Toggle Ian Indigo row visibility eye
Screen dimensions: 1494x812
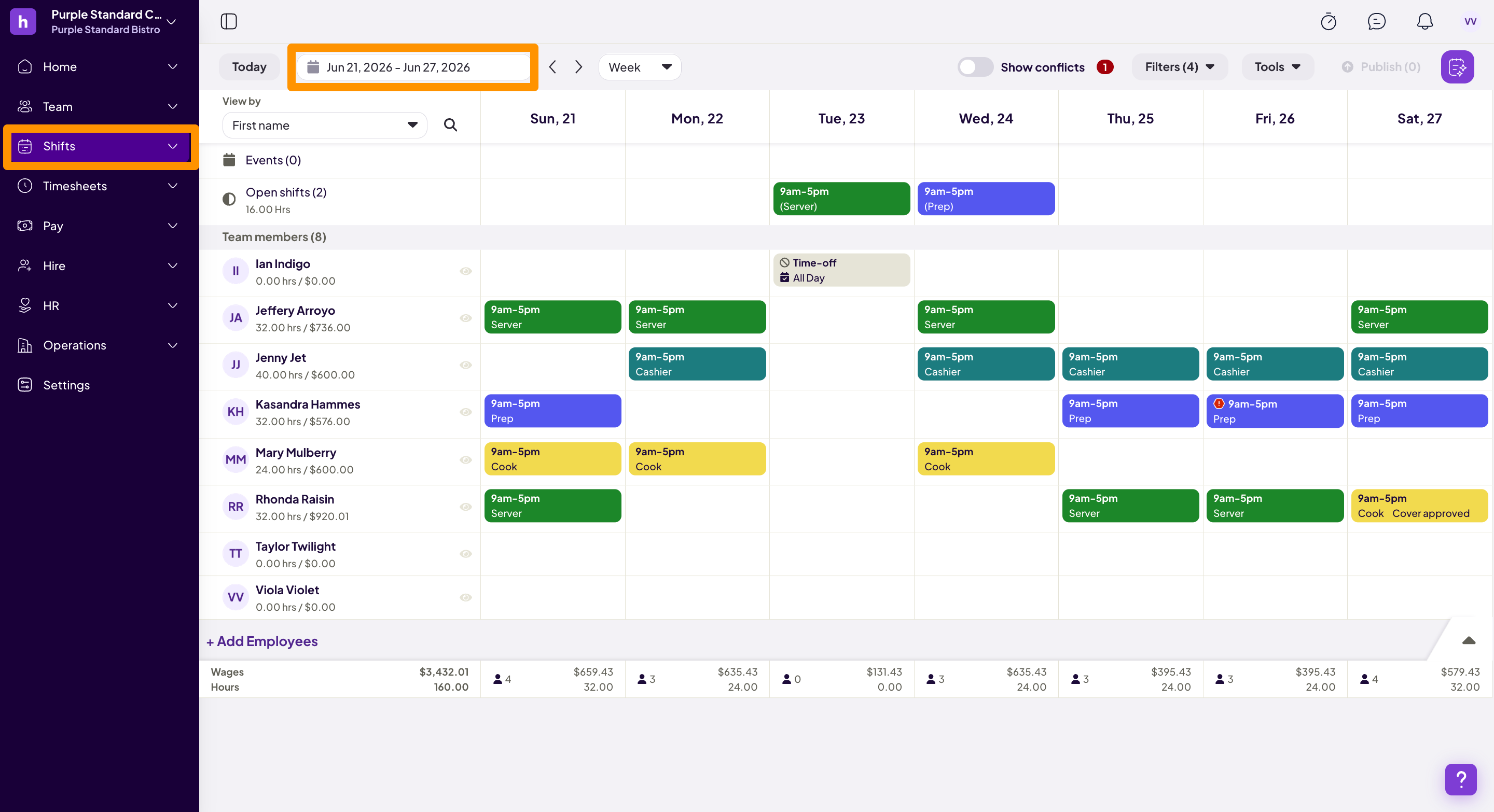(465, 271)
